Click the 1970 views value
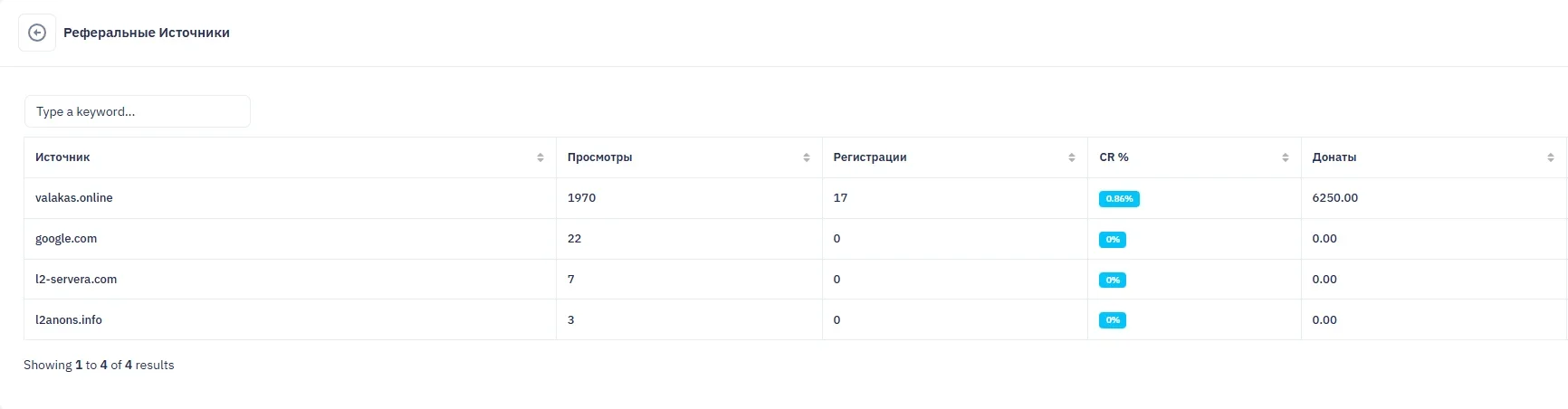Image resolution: width=1568 pixels, height=409 pixels. coord(581,198)
